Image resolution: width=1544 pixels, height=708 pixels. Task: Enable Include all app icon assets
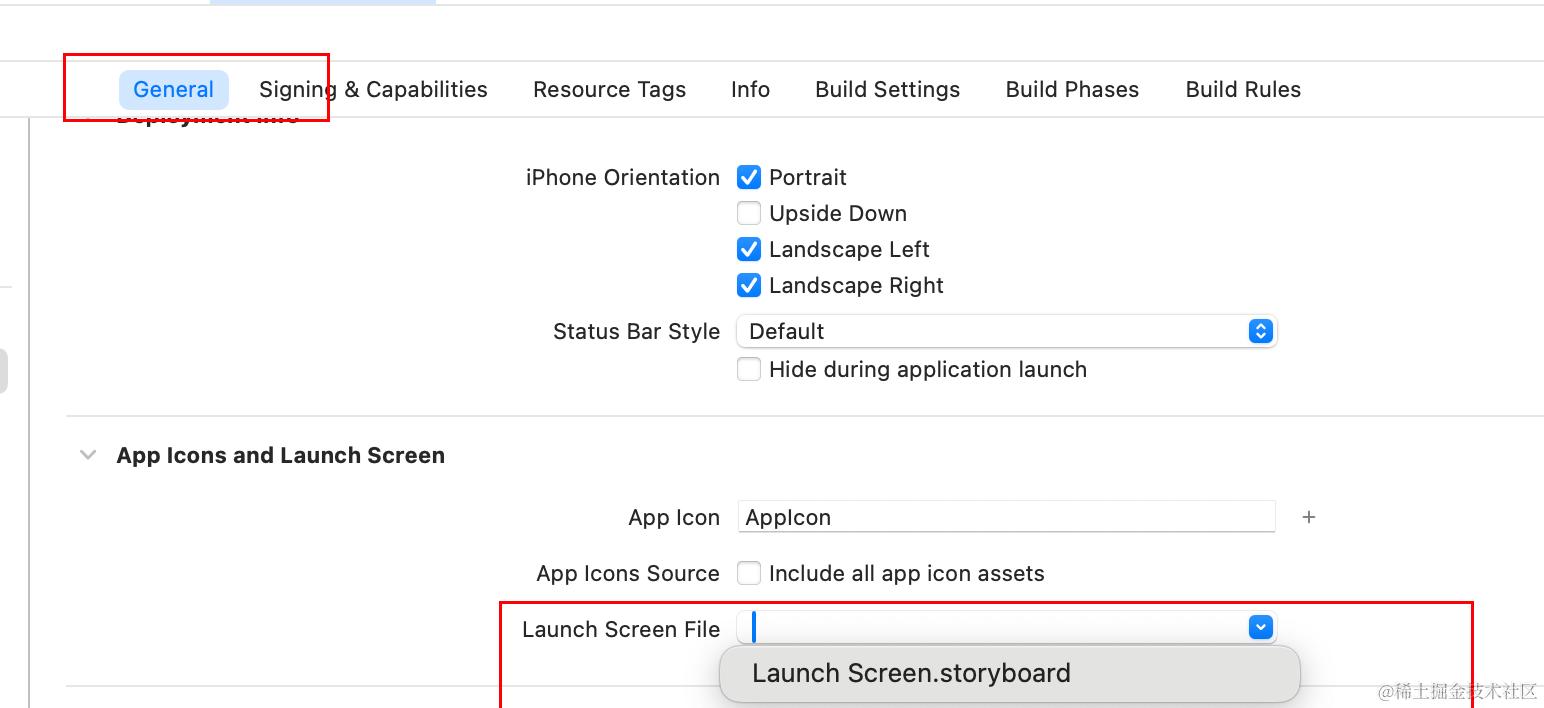(748, 573)
